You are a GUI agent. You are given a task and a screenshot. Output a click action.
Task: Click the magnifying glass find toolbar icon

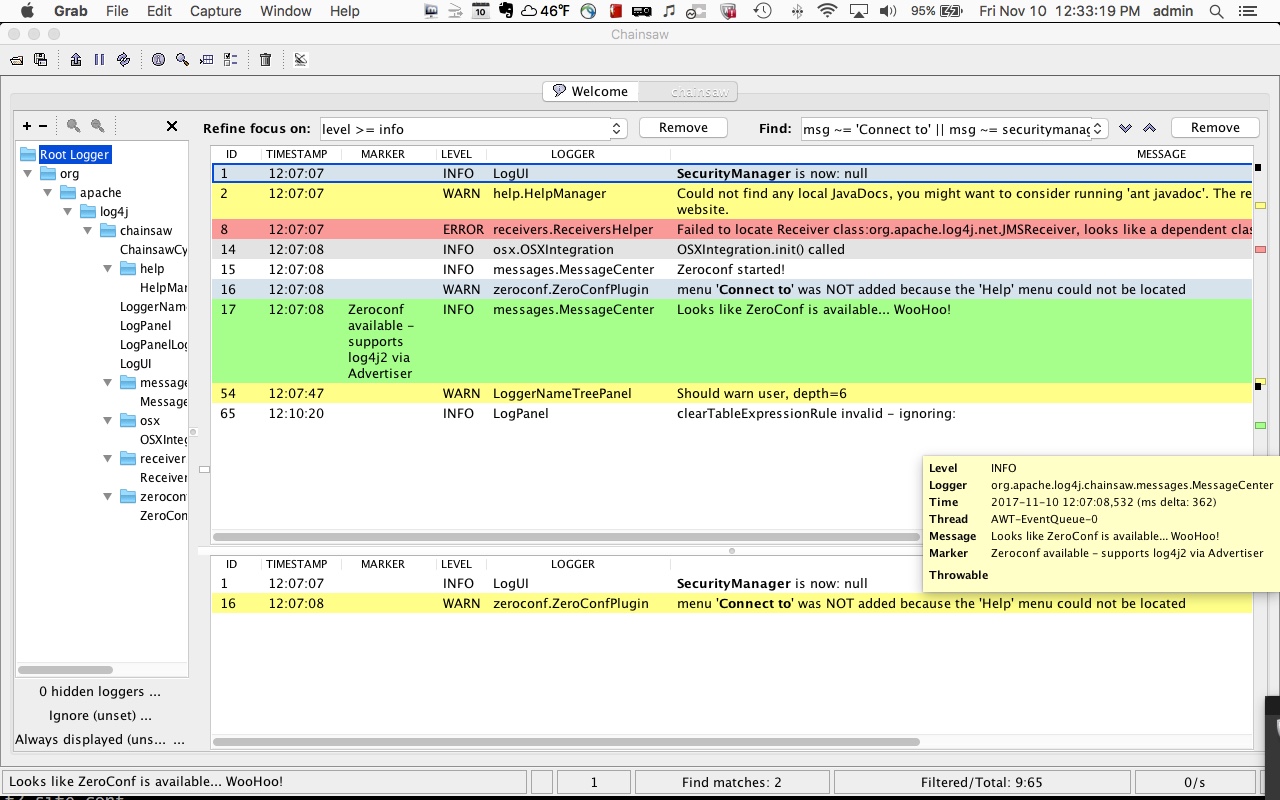[x=182, y=60]
